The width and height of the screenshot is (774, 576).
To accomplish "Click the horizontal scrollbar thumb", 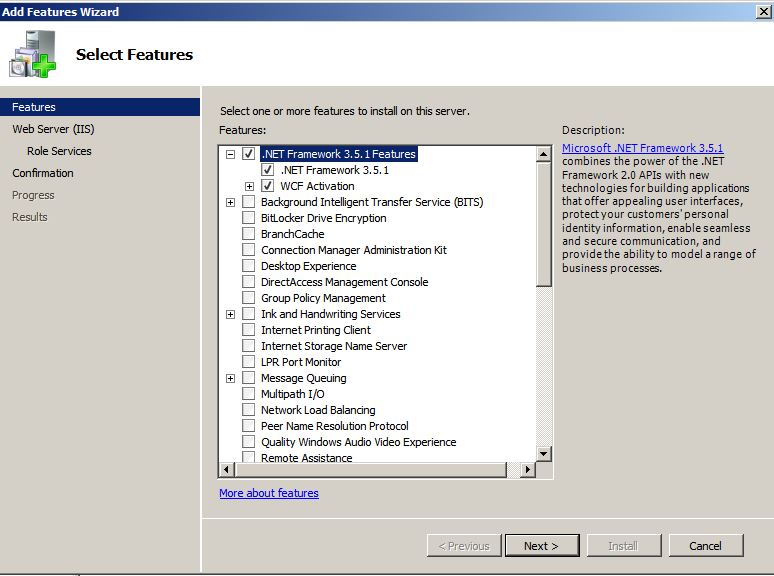I will [x=371, y=469].
